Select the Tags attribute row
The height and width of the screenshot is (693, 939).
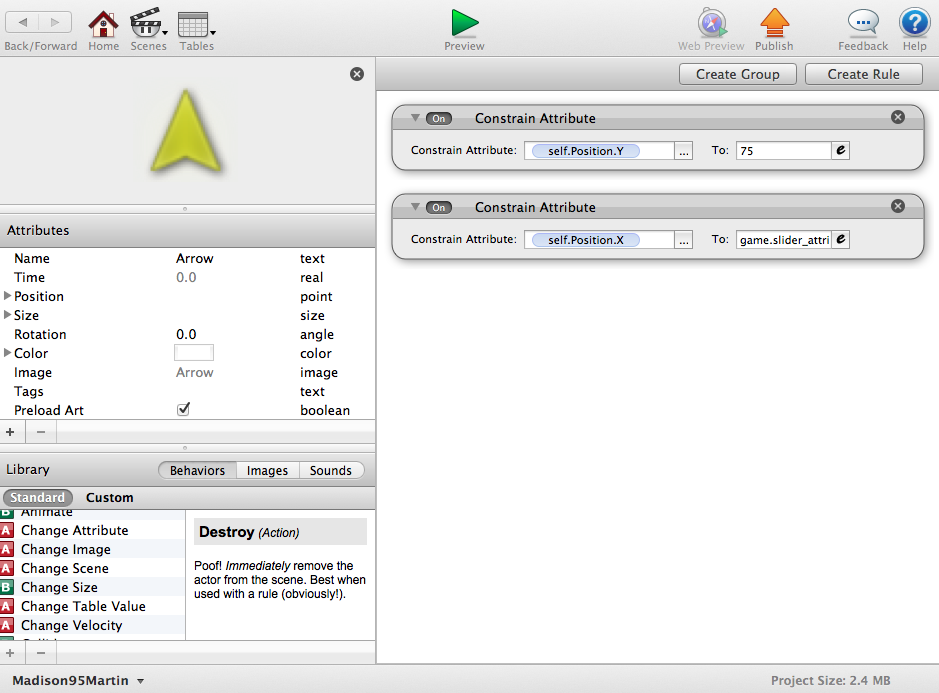(187, 391)
